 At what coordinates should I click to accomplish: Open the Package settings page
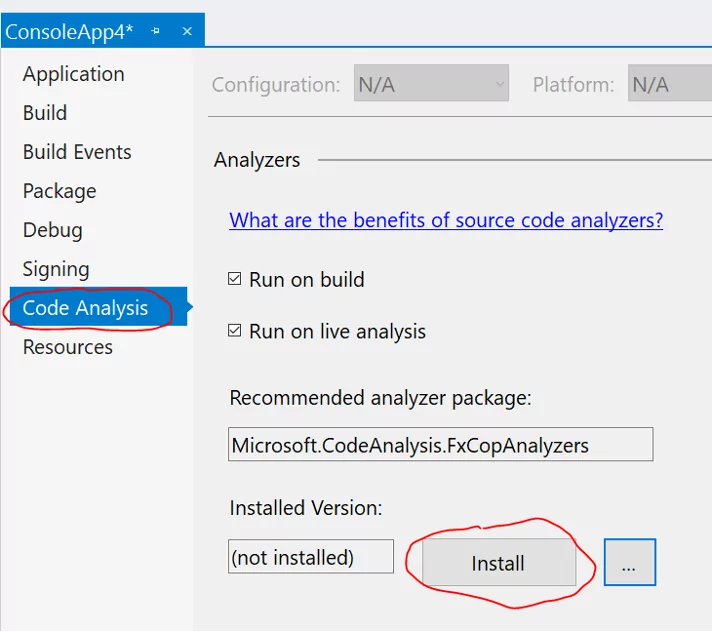click(59, 191)
